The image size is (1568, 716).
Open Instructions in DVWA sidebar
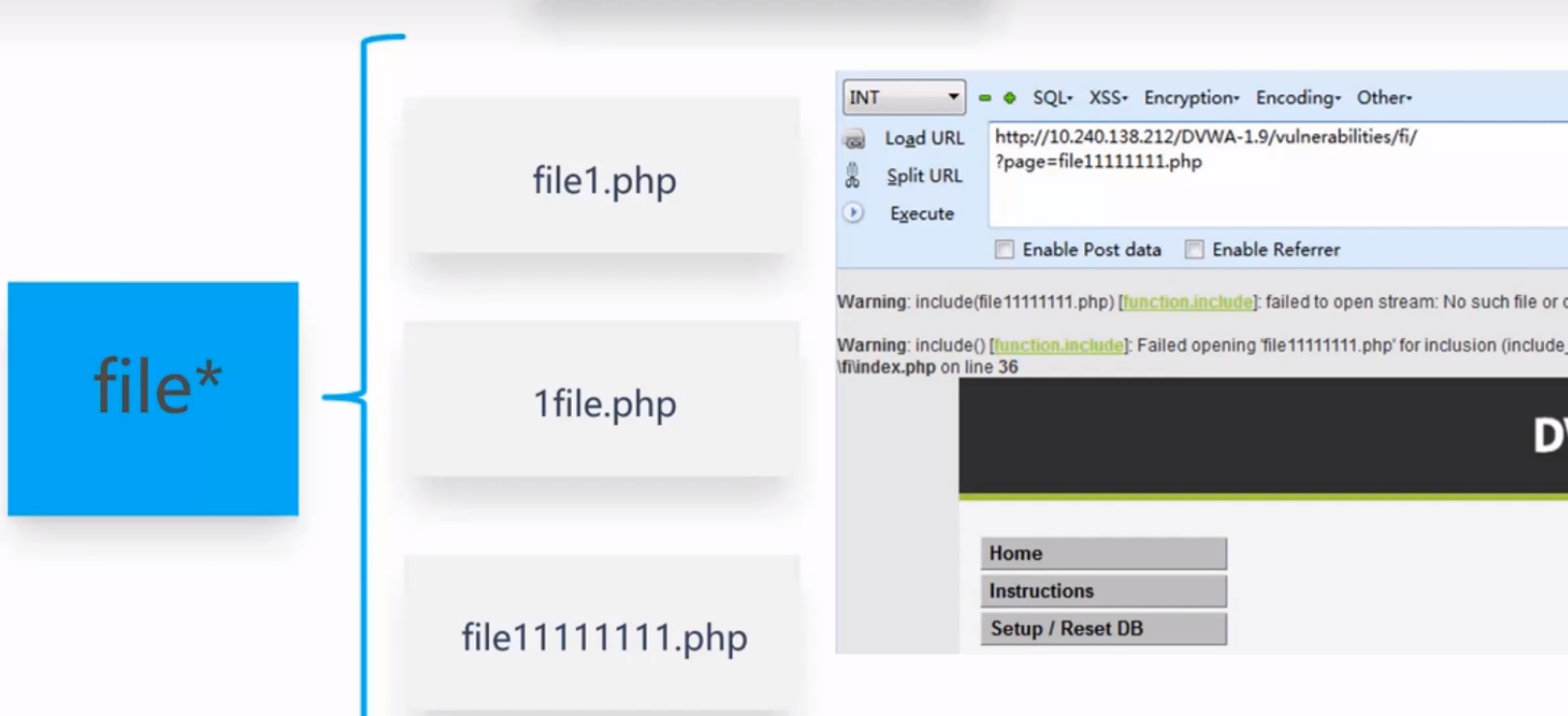1103,590
